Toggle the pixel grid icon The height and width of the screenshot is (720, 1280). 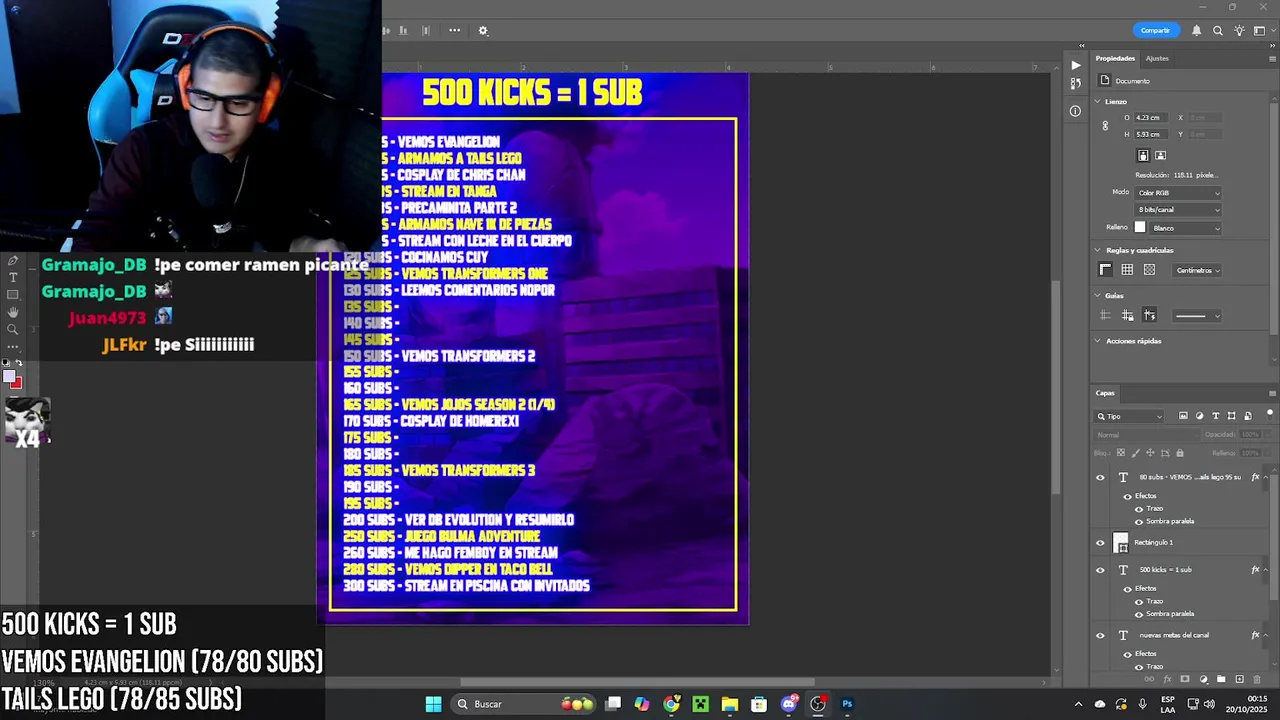tap(1149, 270)
